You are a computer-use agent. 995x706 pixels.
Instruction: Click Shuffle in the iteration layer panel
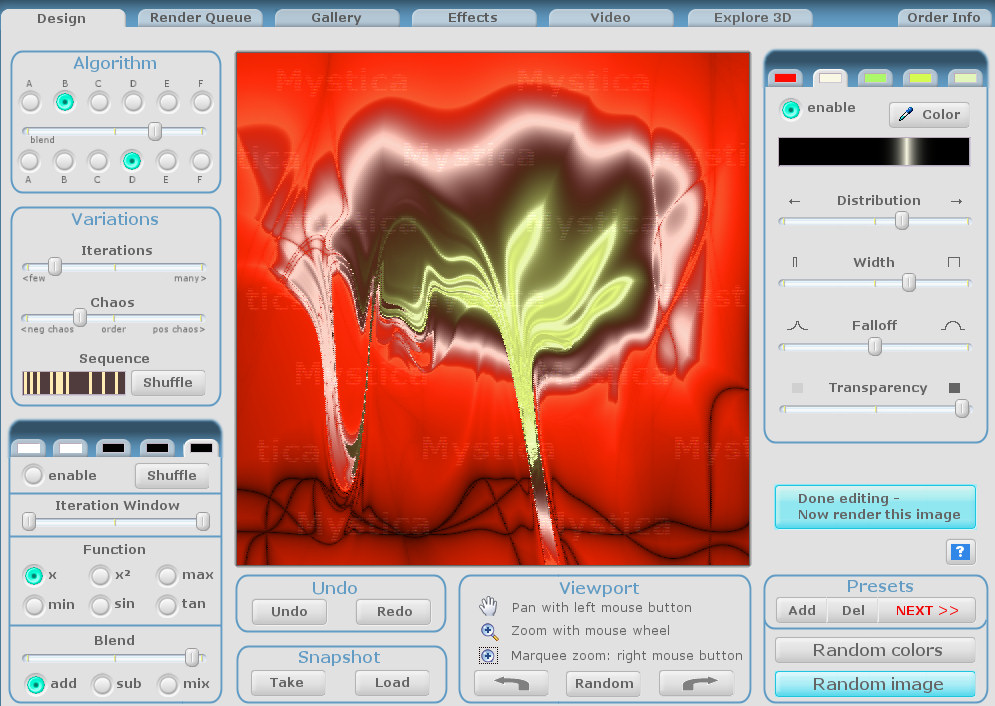(x=171, y=476)
